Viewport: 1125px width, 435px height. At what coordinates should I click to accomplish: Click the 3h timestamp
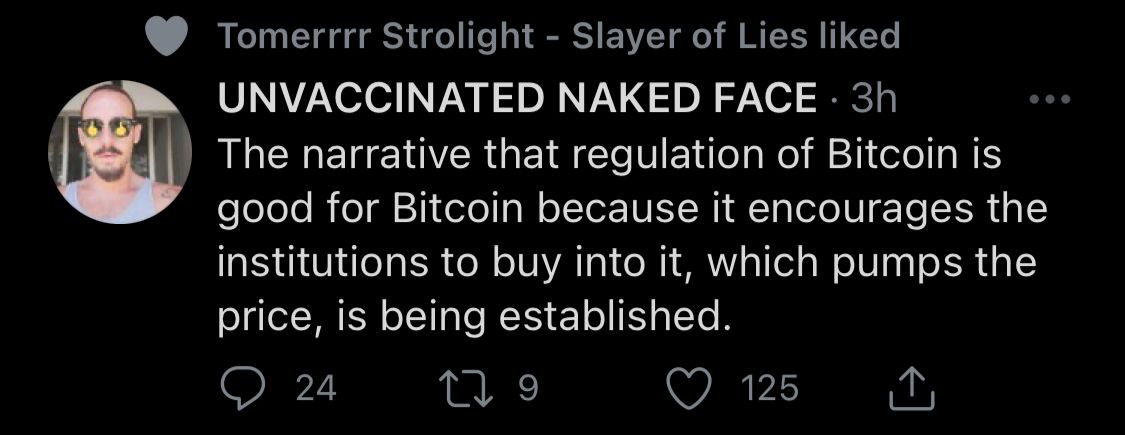pyautogui.click(x=872, y=98)
